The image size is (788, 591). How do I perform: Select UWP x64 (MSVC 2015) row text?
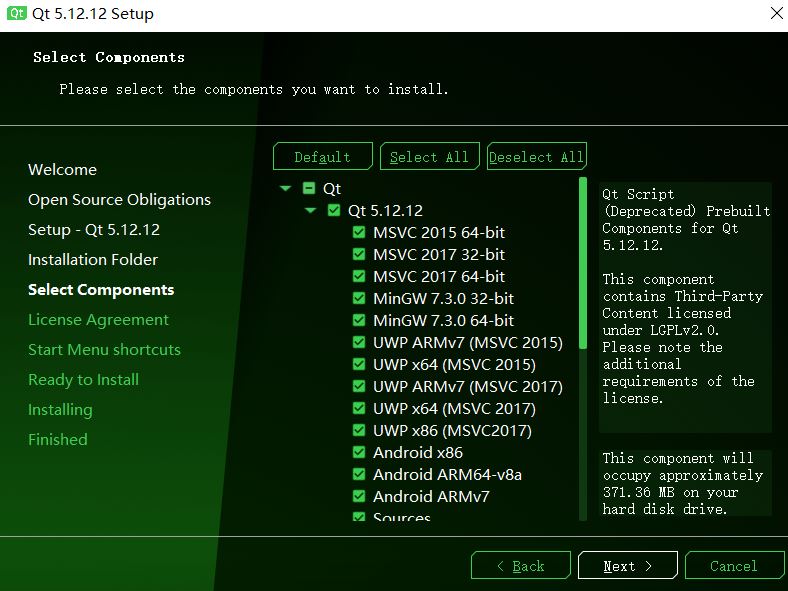click(454, 364)
